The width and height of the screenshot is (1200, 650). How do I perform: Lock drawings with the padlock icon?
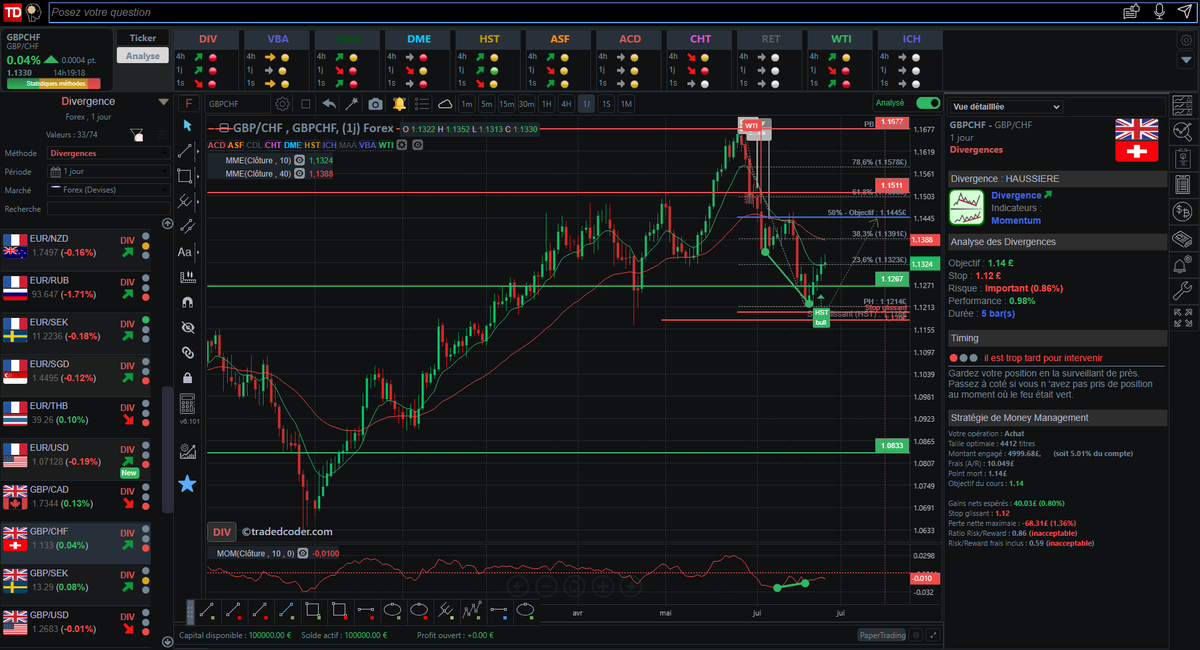tap(186, 378)
